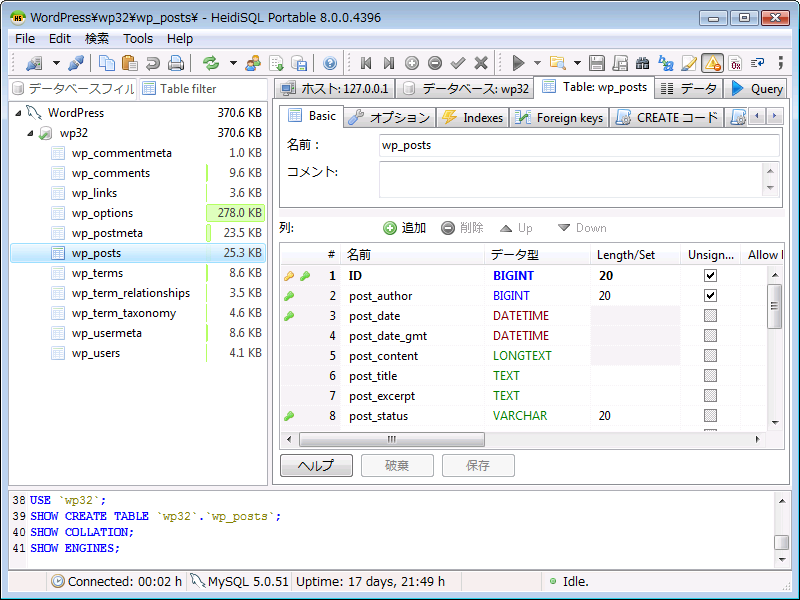Toggle Unsigned checkbox for post_title row

[710, 376]
